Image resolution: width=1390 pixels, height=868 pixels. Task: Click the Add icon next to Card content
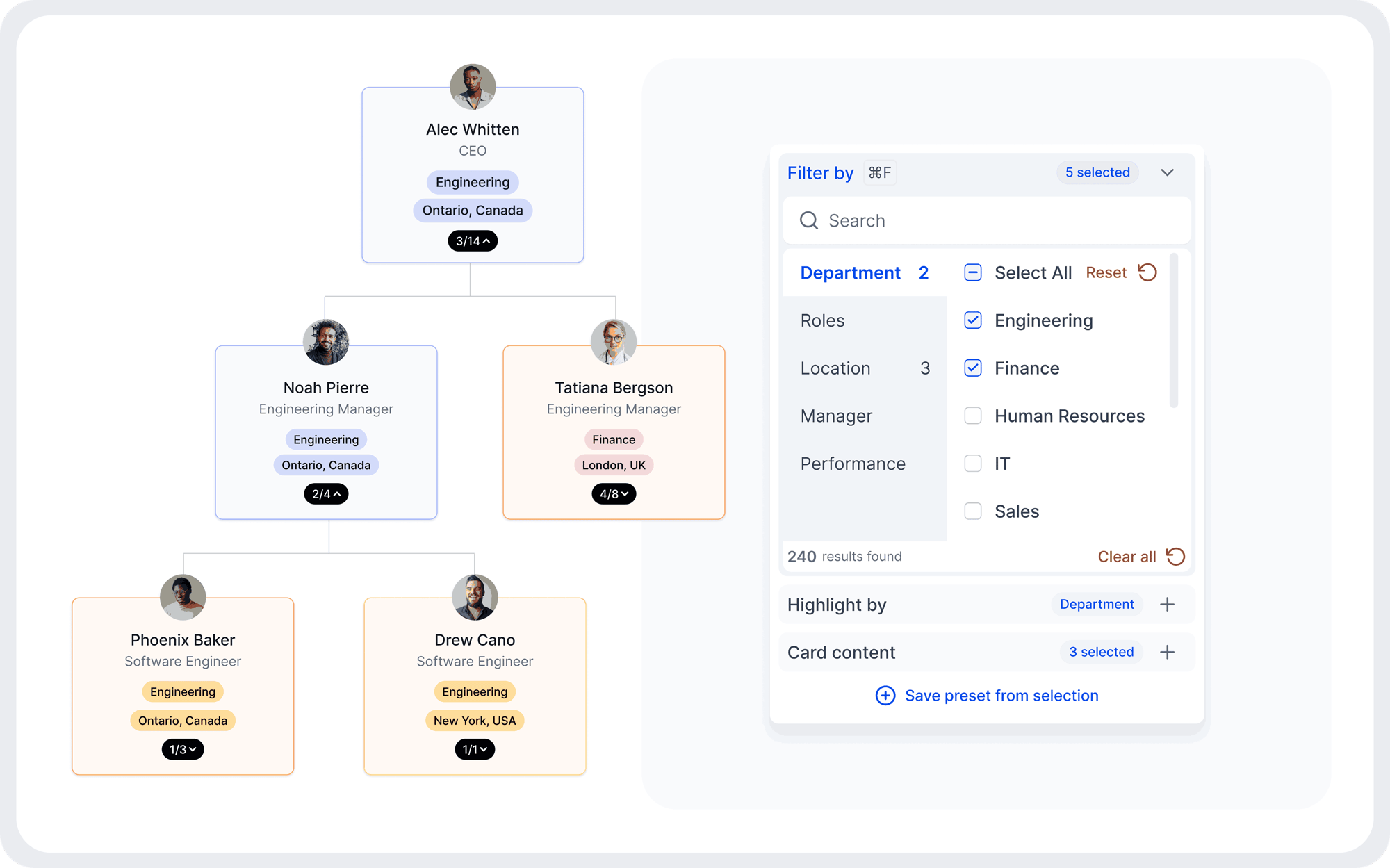[1167, 652]
